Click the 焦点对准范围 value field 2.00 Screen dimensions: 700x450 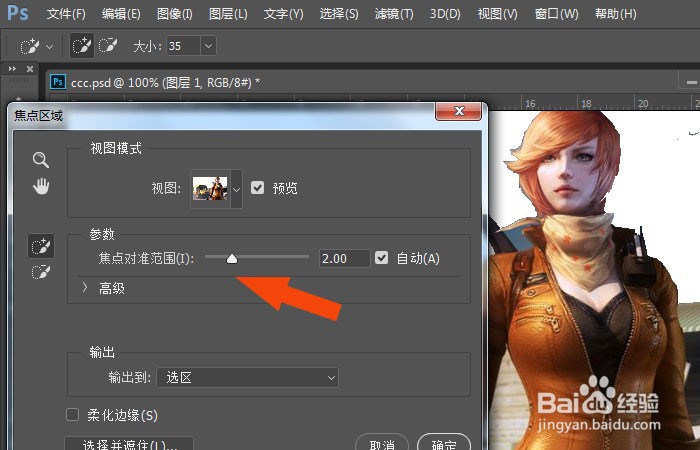pyautogui.click(x=344, y=258)
